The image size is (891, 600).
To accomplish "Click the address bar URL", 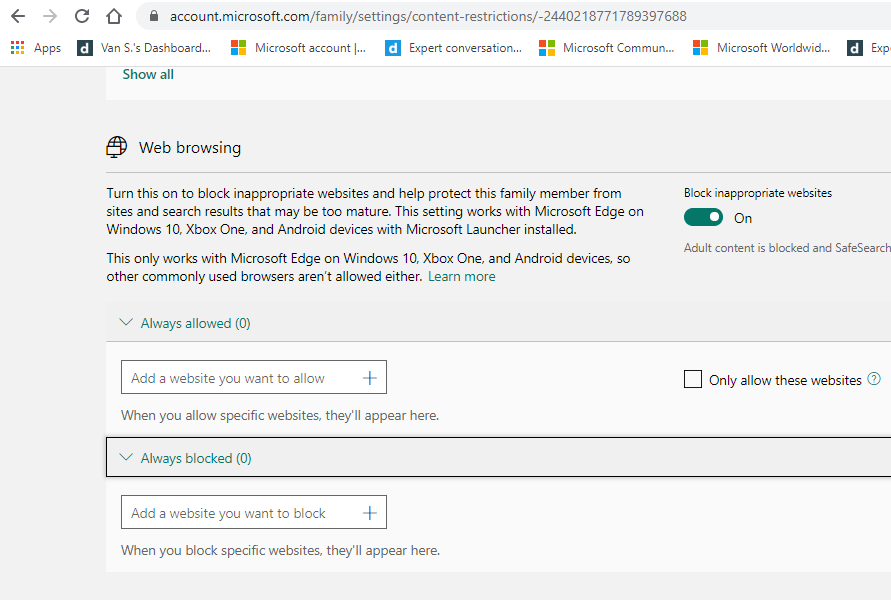I will click(428, 16).
